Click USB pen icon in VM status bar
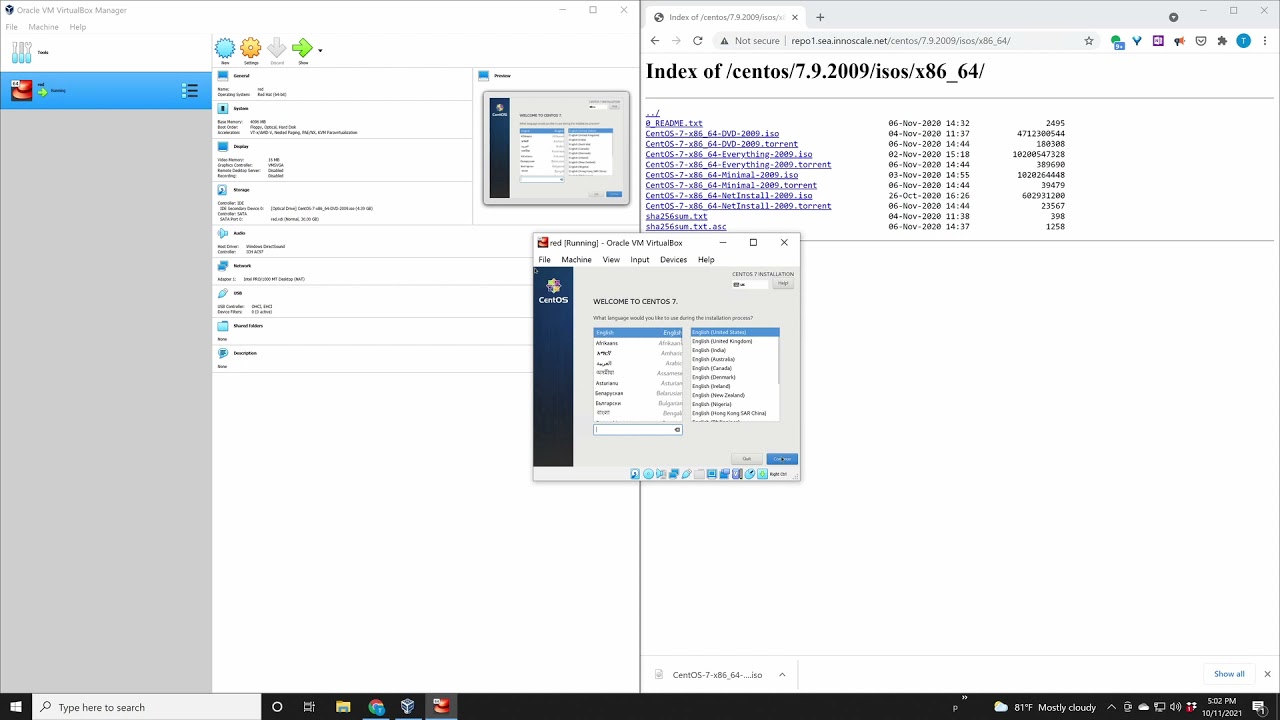The width and height of the screenshot is (1280, 720). click(x=686, y=474)
